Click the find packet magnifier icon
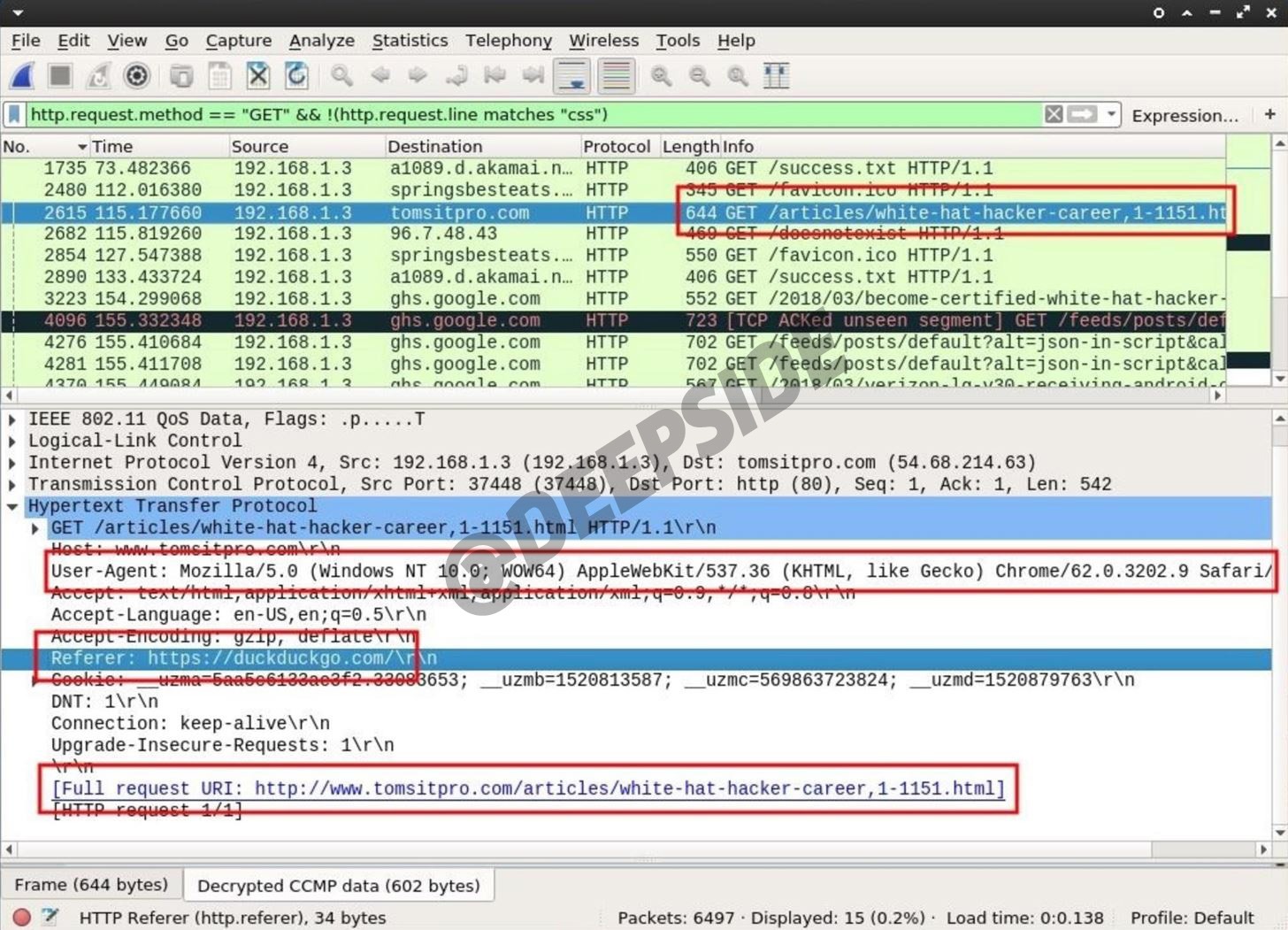This screenshot has height=930, width=1288. [341, 76]
